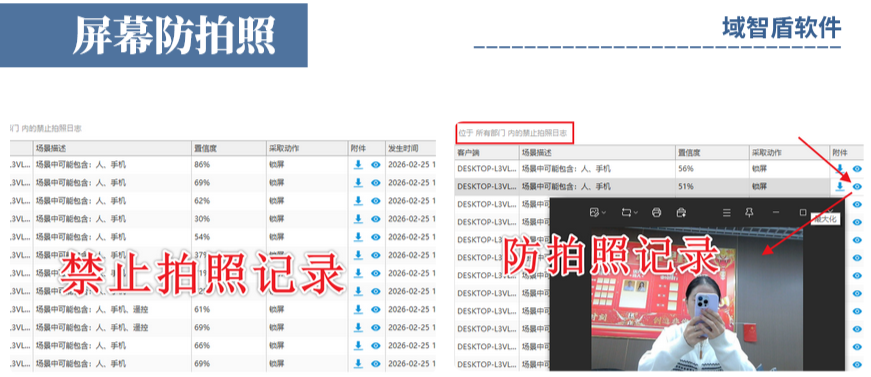
Task: Select the 56% cell in right table
Action: 712,169
